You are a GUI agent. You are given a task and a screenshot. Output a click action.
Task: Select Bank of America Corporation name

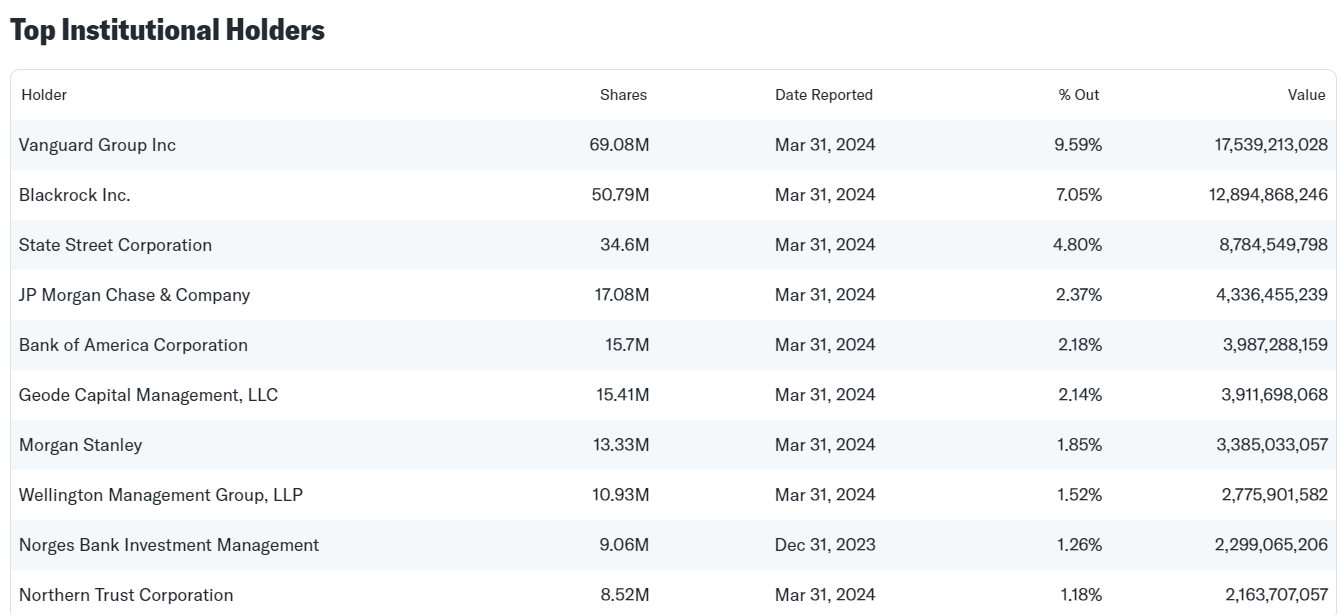tap(133, 345)
